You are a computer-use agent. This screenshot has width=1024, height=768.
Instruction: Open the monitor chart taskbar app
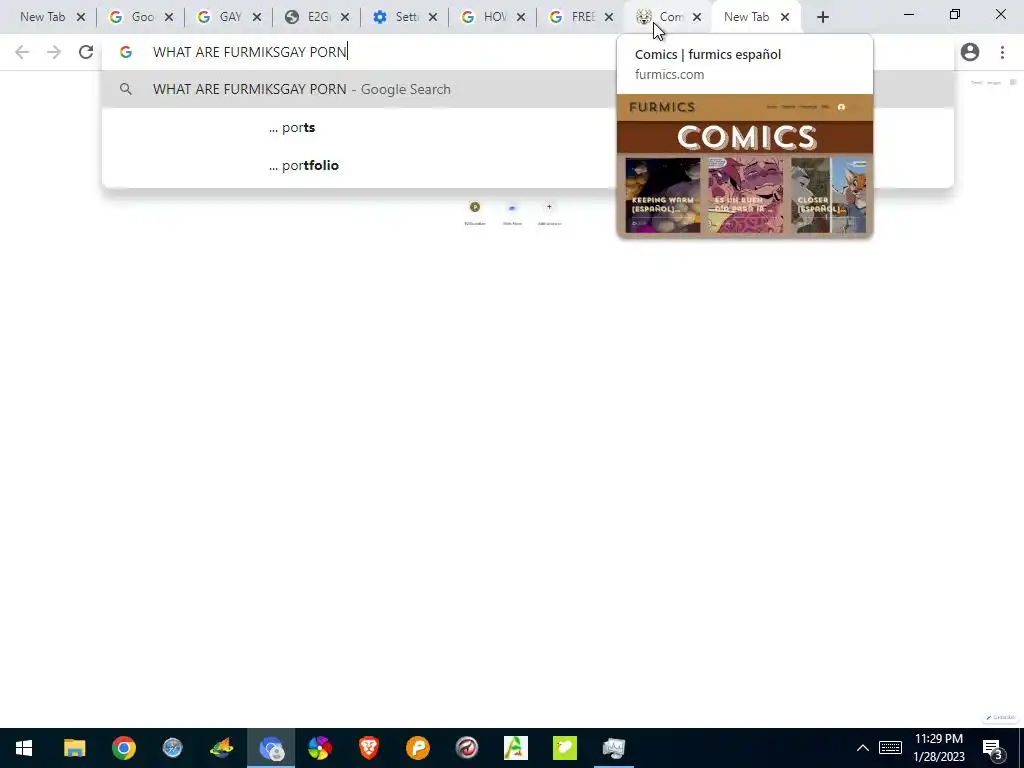pyautogui.click(x=613, y=748)
